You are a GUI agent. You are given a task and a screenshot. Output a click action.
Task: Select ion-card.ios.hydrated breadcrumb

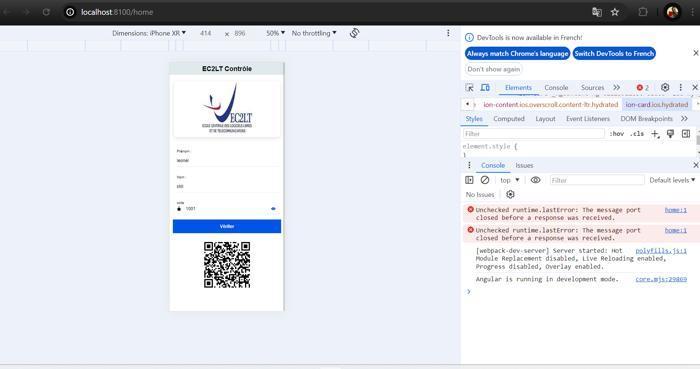pyautogui.click(x=657, y=104)
